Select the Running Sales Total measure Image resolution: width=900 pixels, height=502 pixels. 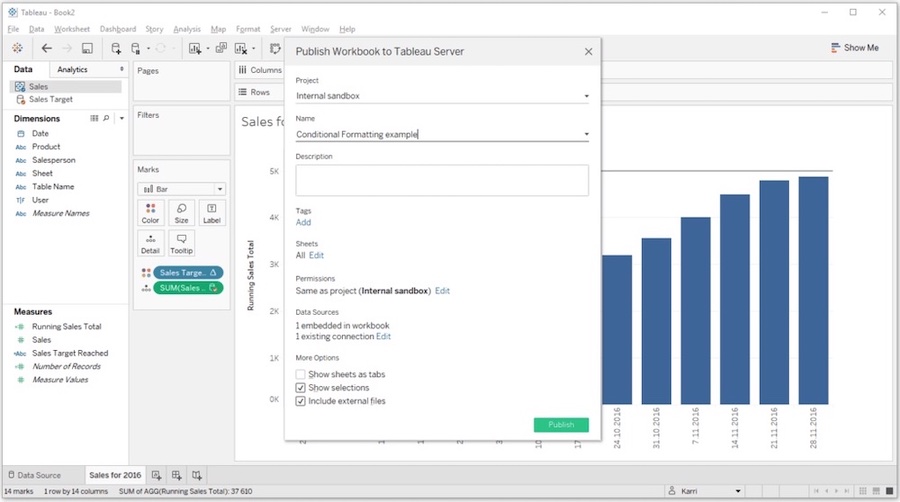pos(67,326)
